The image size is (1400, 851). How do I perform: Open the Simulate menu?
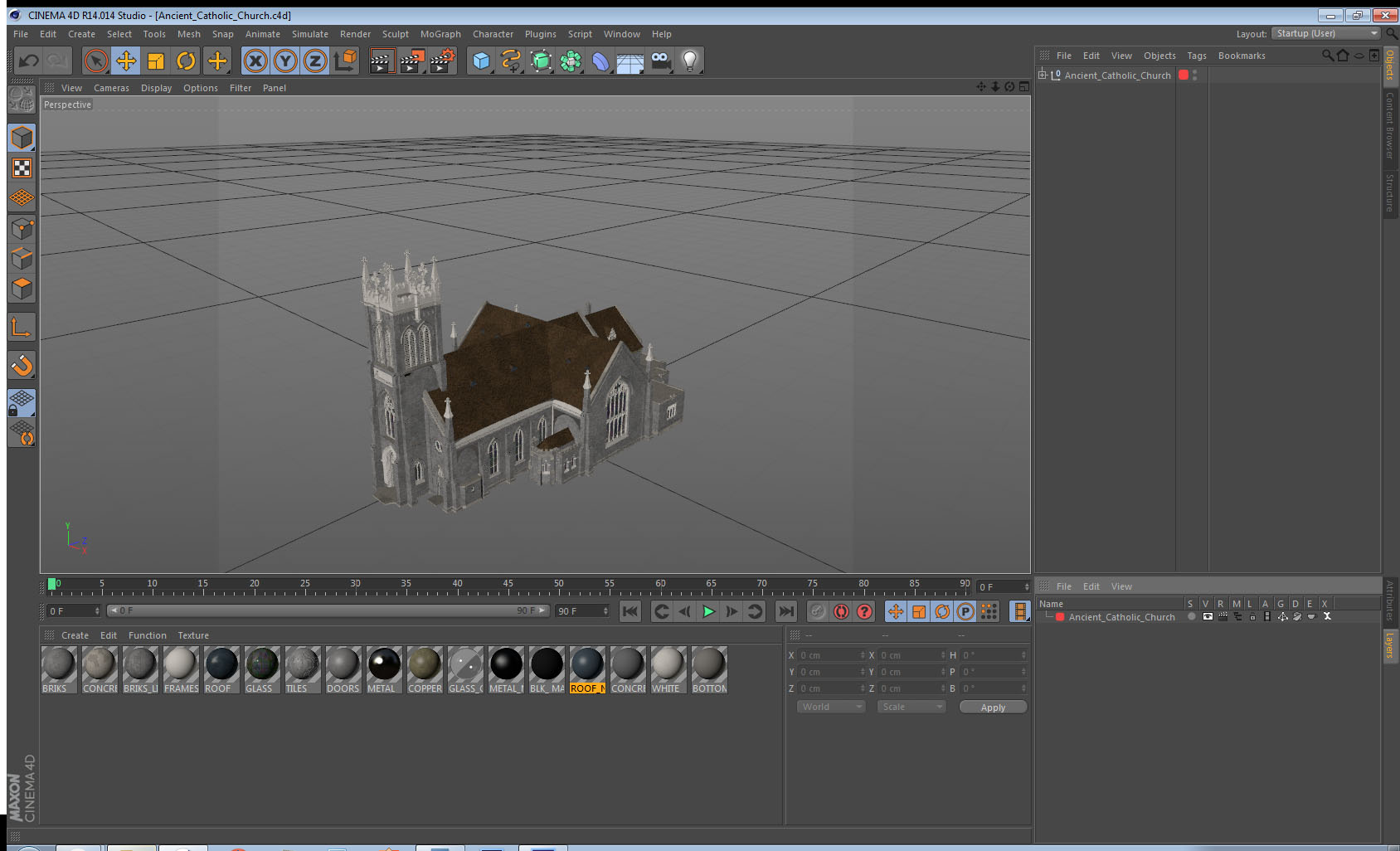coord(310,34)
